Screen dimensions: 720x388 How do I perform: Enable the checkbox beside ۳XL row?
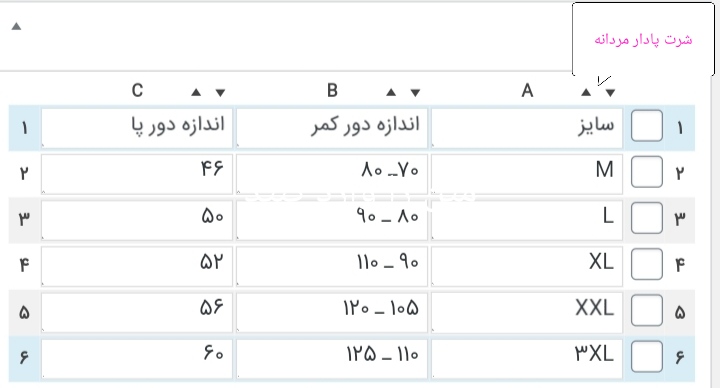[x=647, y=356]
